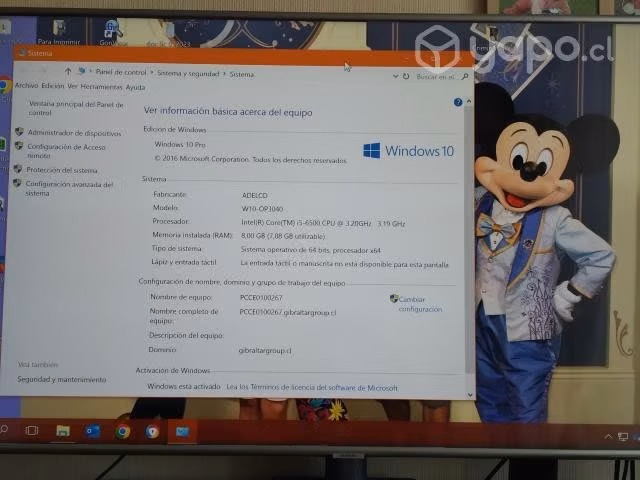Open the address bar history dropdown arrow
The image size is (640, 480).
click(x=395, y=76)
